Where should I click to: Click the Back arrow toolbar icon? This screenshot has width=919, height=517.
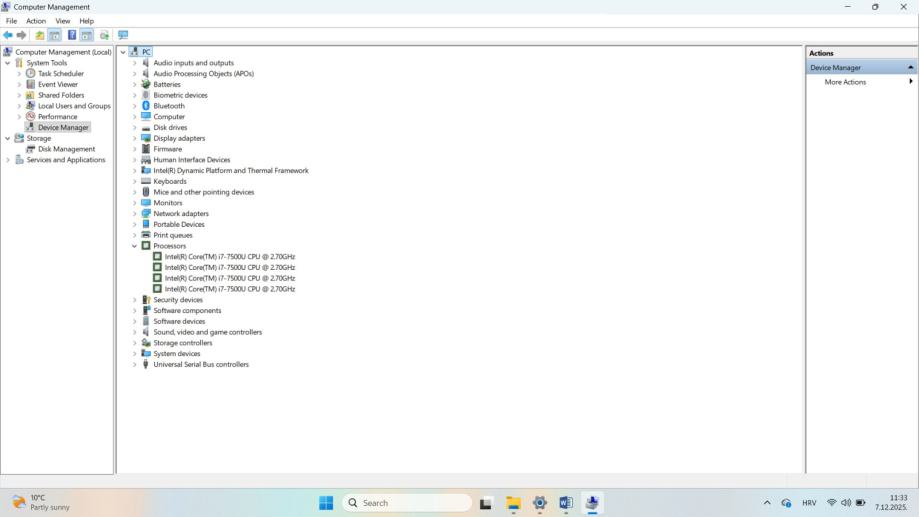pyautogui.click(x=8, y=35)
